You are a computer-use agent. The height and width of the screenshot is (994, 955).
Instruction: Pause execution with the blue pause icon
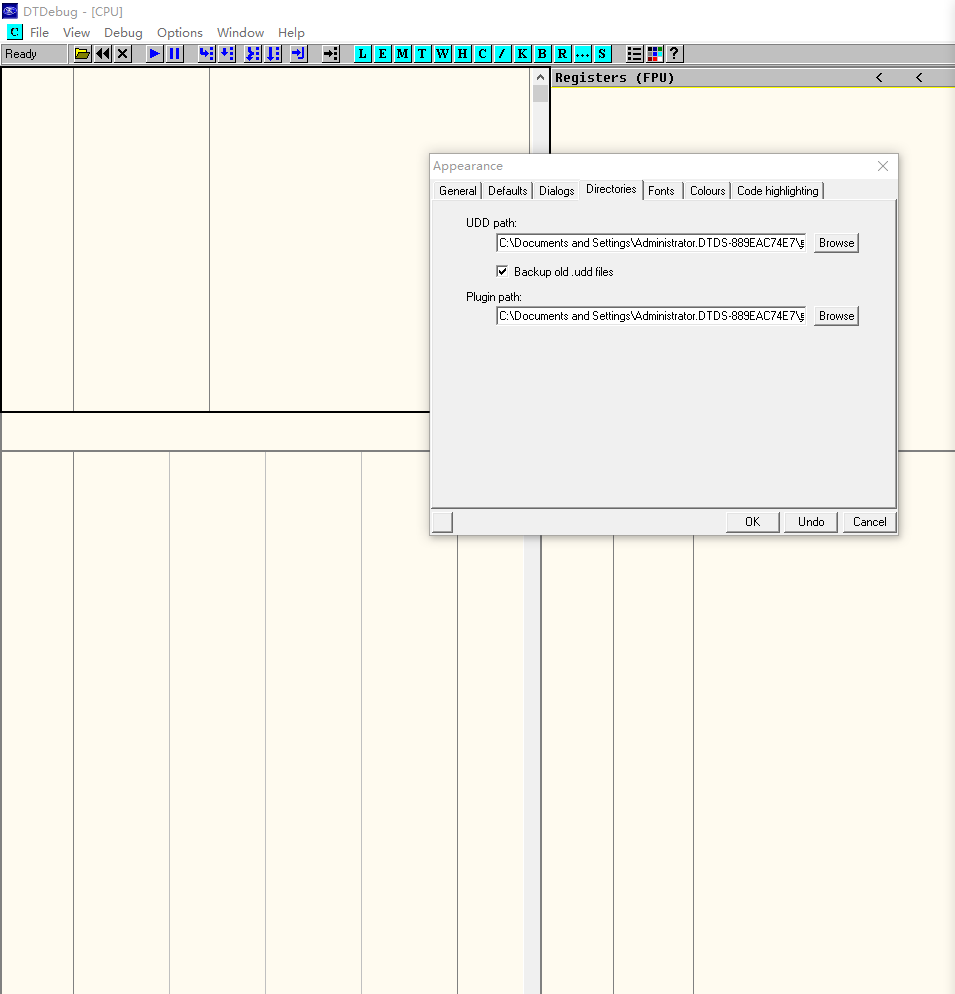(174, 54)
